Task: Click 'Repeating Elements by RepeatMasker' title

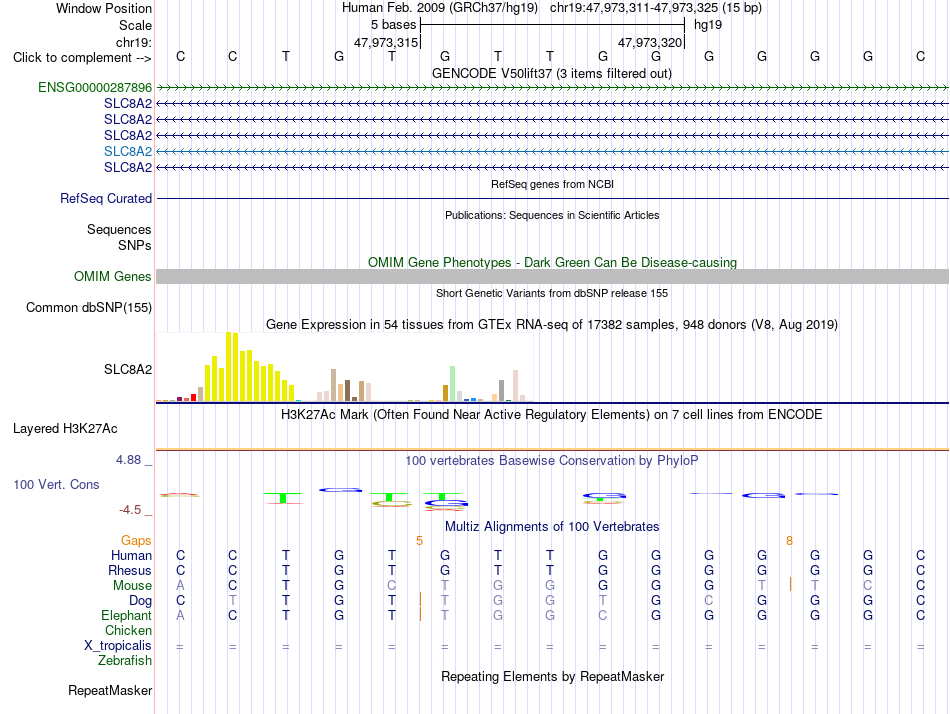Action: (552, 676)
